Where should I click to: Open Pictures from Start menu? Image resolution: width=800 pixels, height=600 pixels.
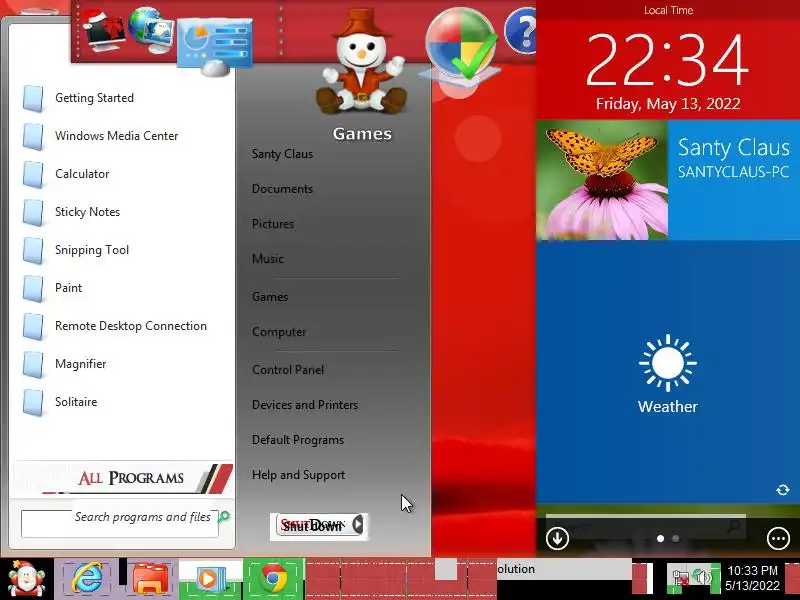(273, 224)
